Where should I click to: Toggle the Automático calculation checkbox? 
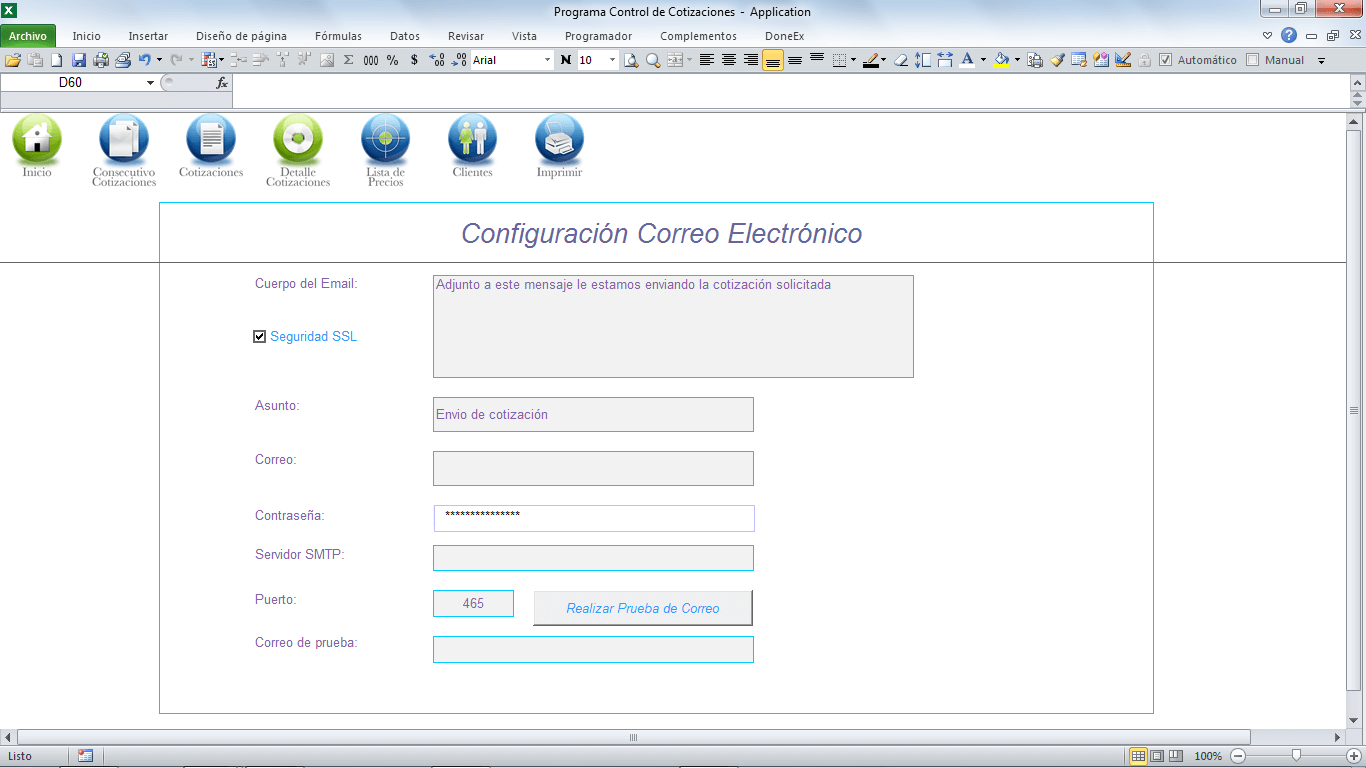(1165, 60)
